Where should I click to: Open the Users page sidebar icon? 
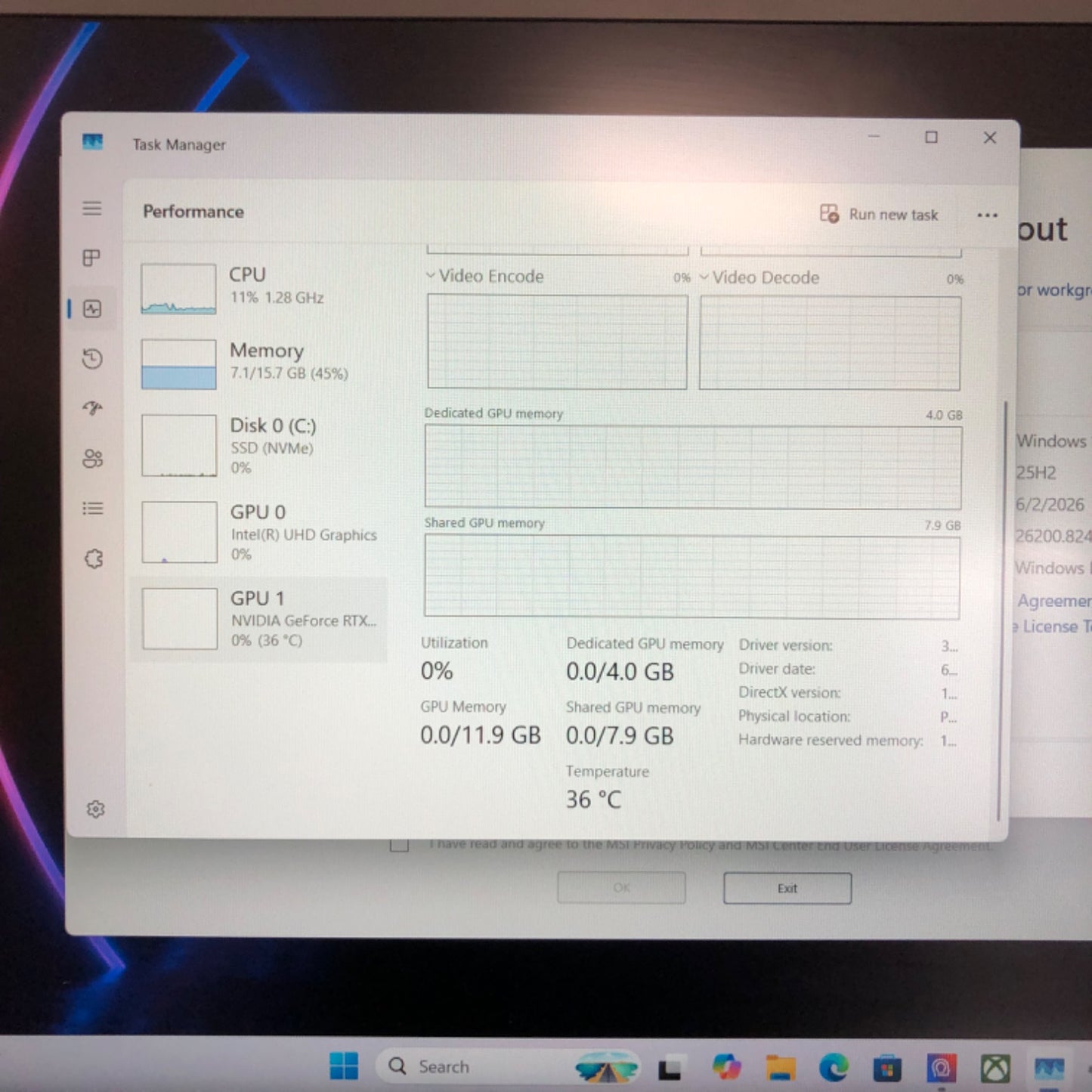coord(92,459)
